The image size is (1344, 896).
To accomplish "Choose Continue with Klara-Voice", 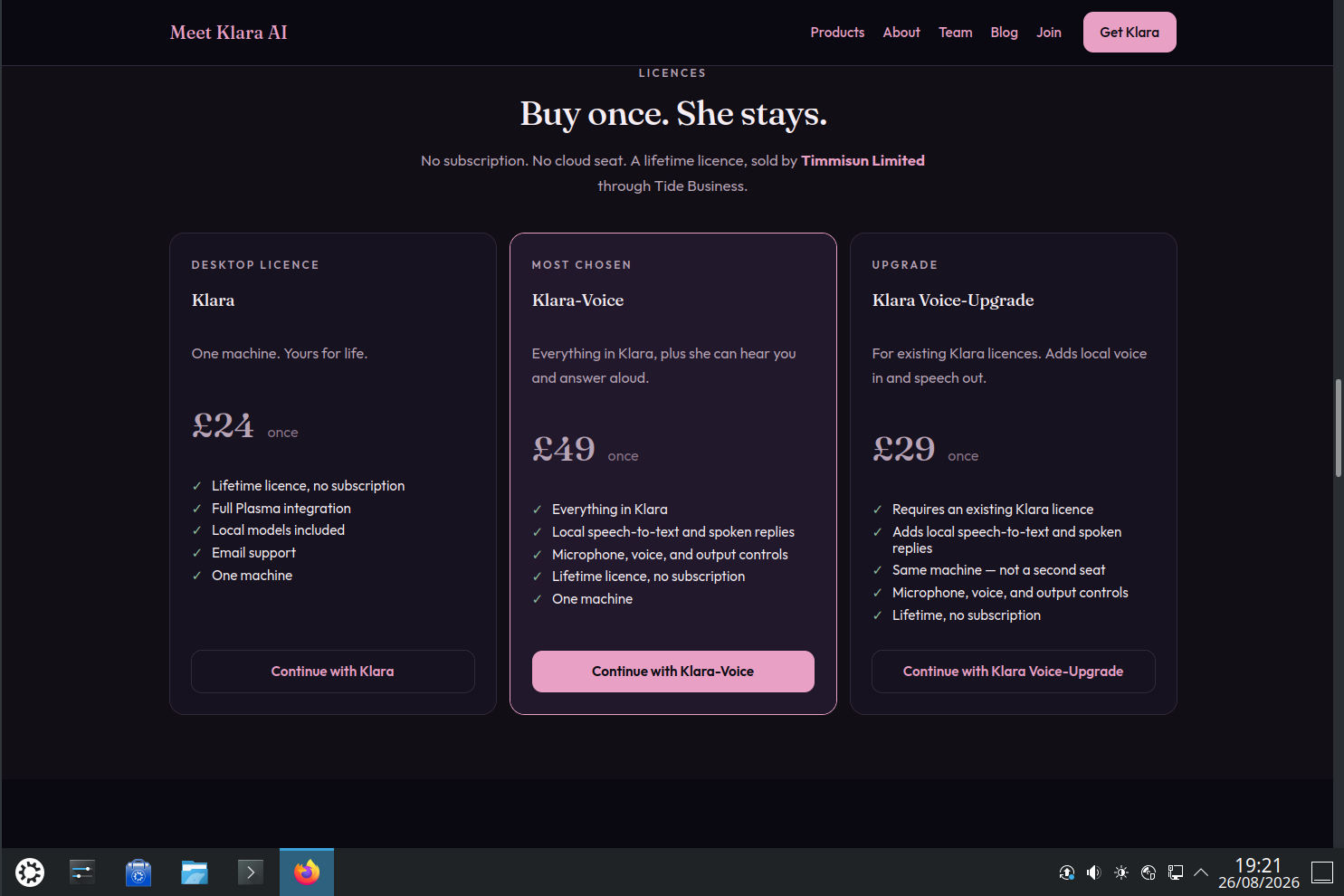I will coord(673,672).
